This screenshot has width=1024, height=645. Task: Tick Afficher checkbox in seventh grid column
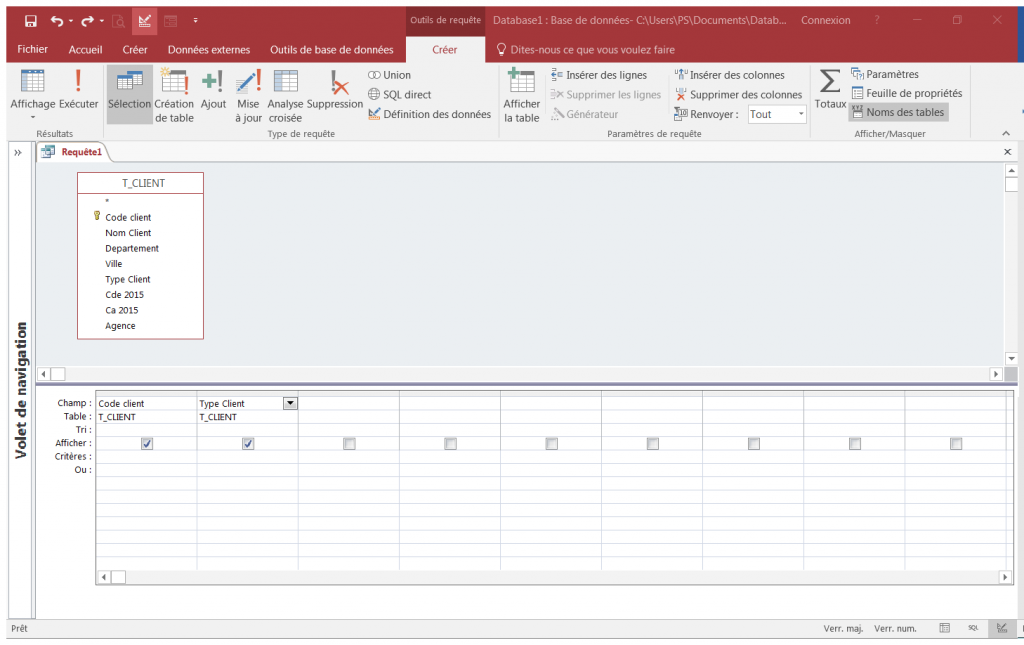(754, 444)
